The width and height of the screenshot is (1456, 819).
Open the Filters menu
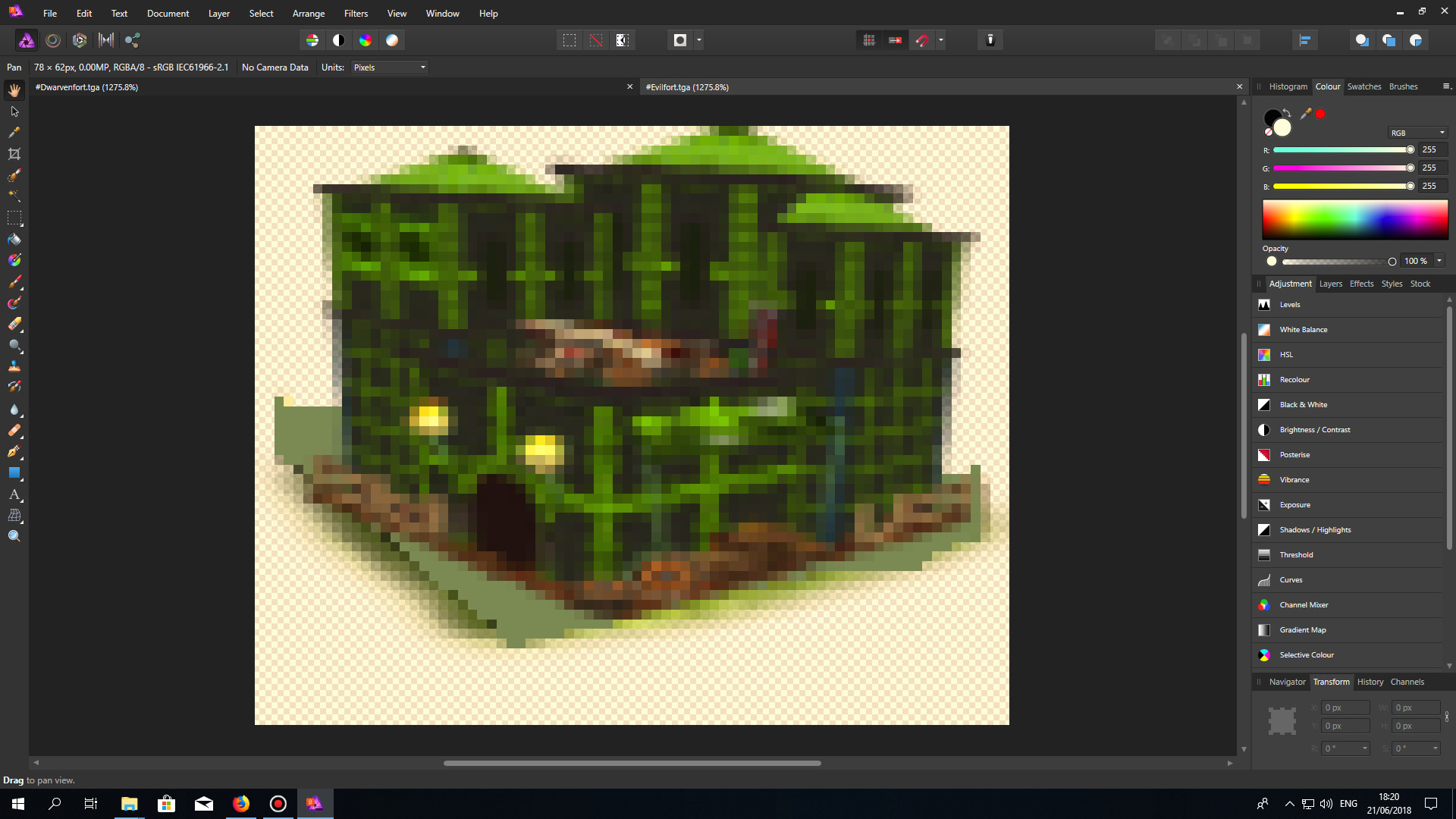click(x=356, y=14)
